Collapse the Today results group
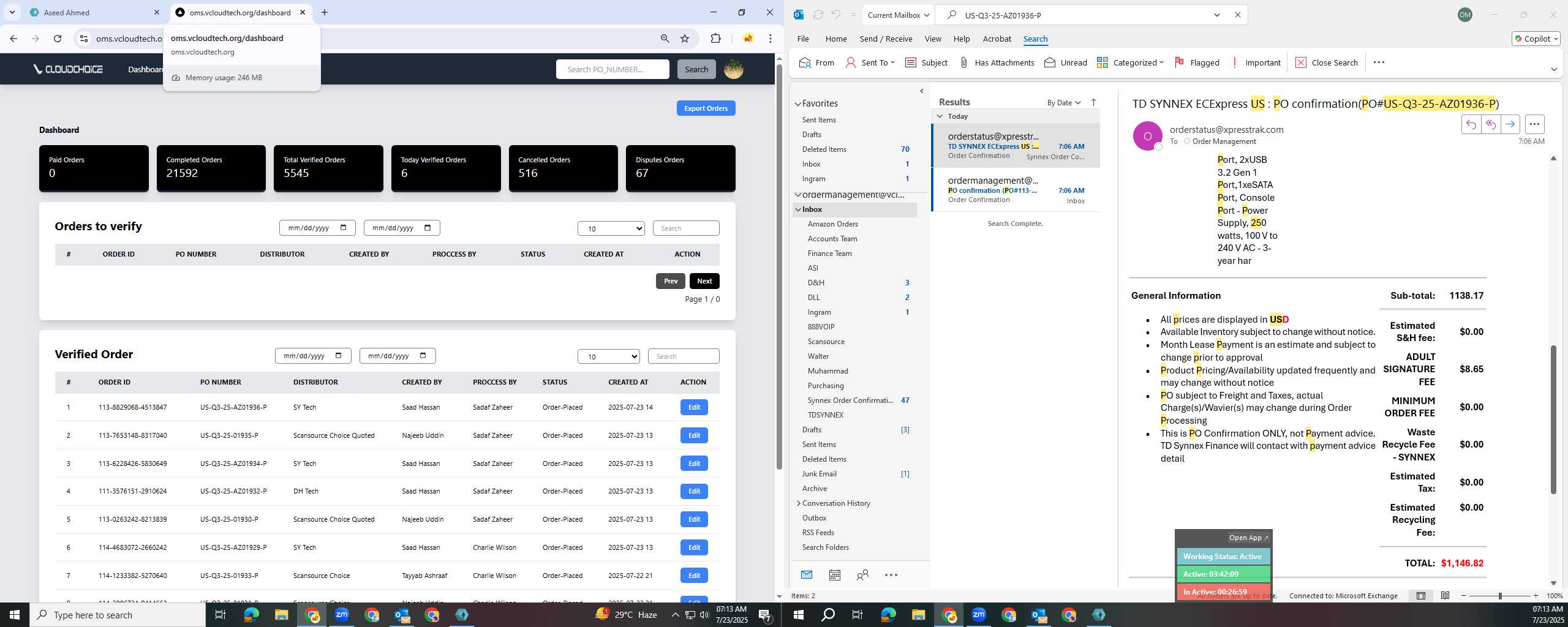Screen dimensions: 1568x627 (x=940, y=116)
